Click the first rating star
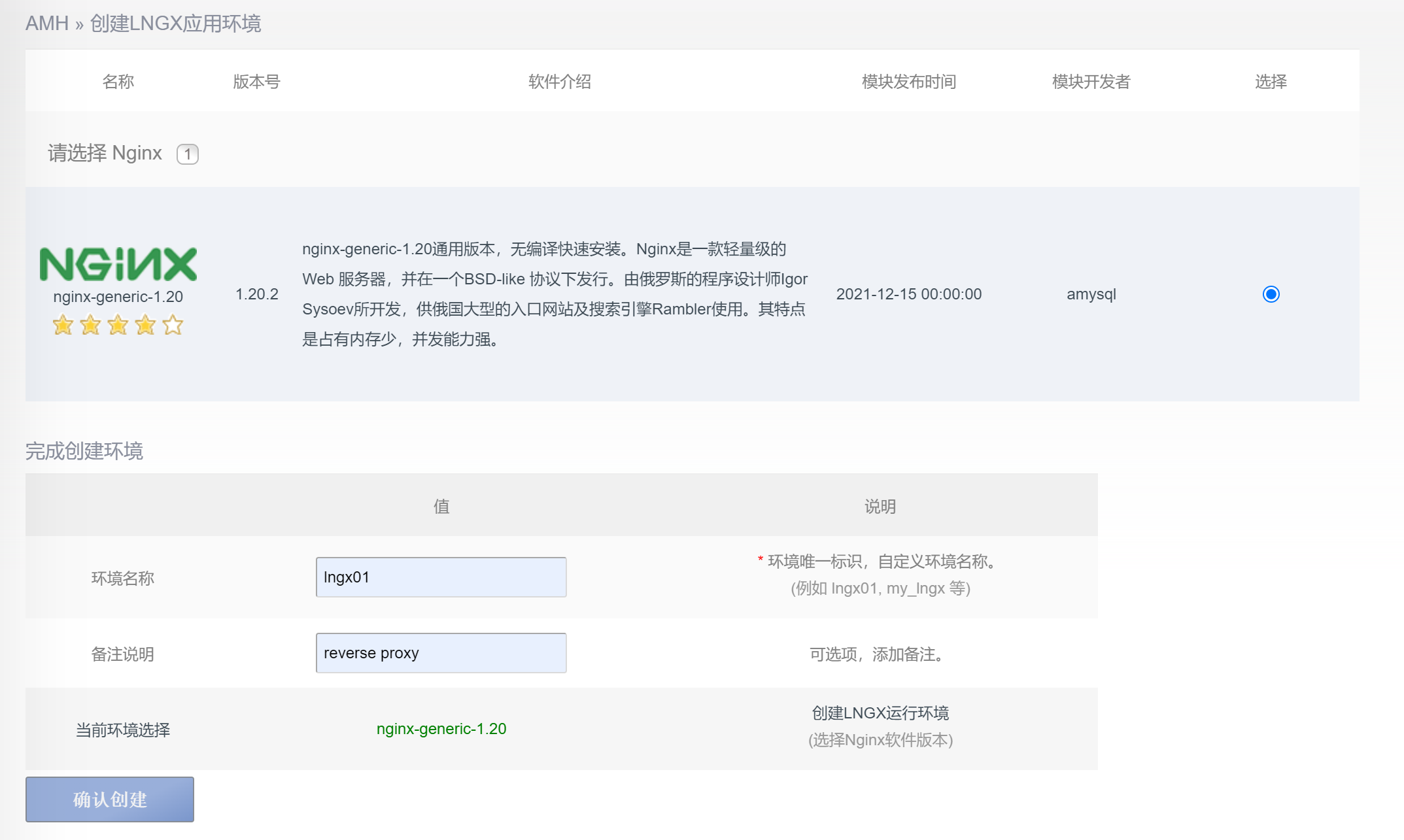 coord(63,325)
